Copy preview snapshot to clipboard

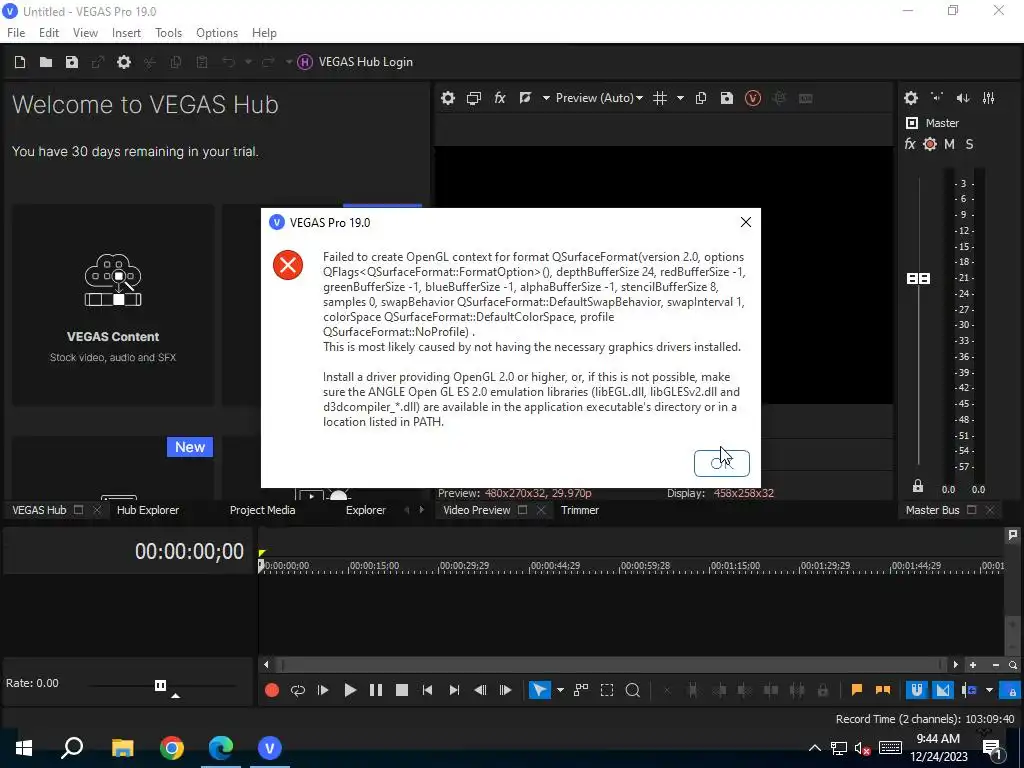(701, 98)
